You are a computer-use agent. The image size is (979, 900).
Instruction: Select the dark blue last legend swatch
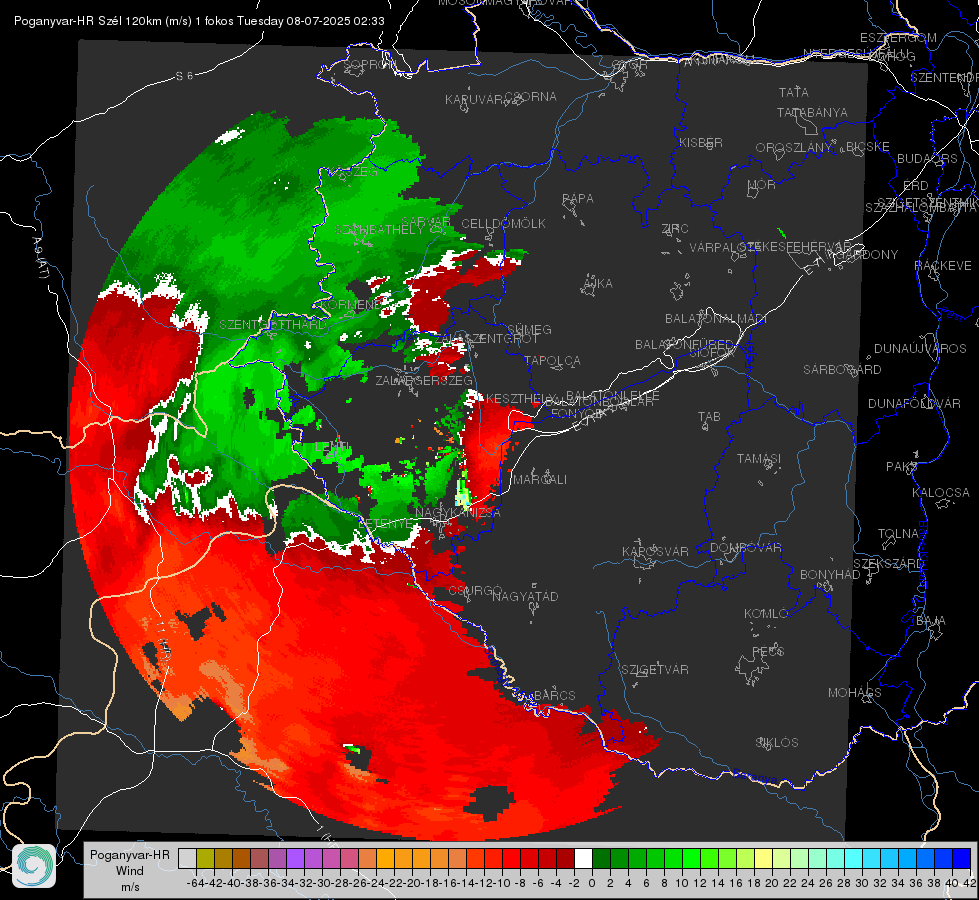[962, 858]
